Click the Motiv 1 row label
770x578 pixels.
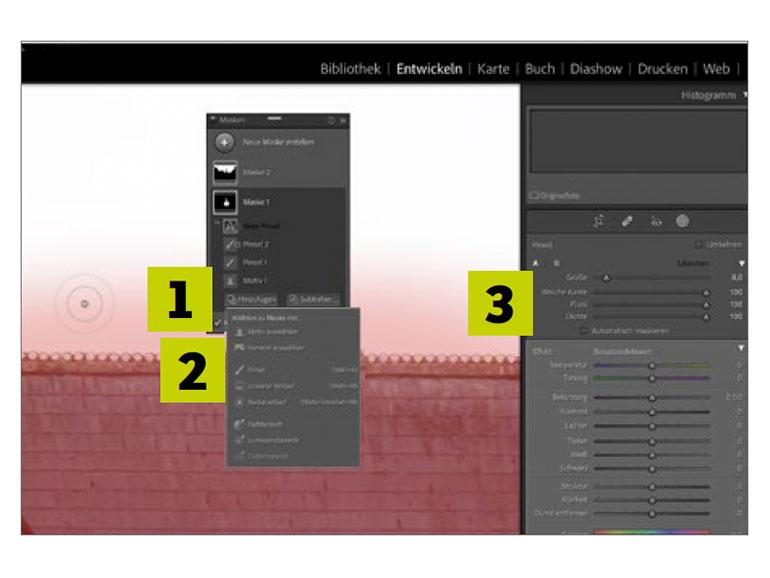click(255, 280)
